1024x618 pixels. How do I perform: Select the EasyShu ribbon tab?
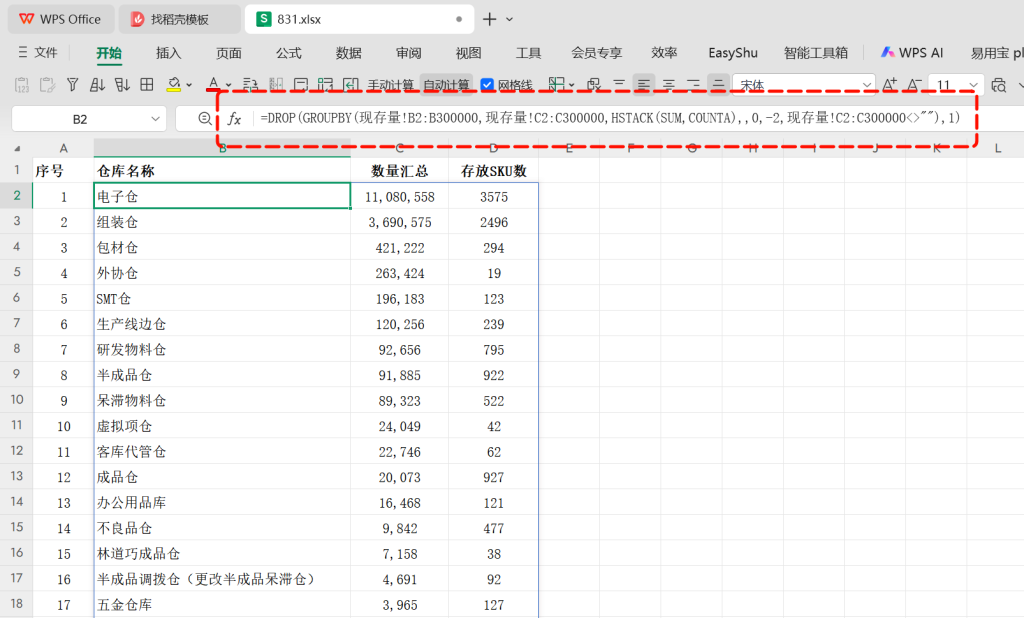tap(733, 53)
